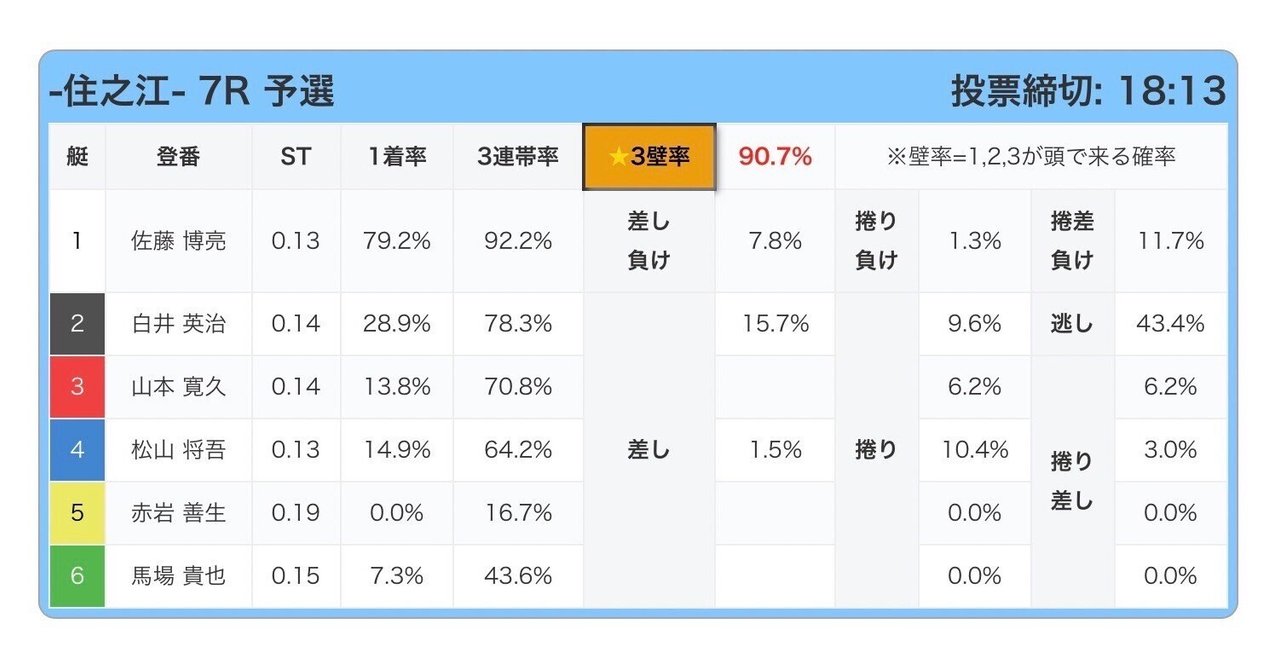Click the green boat number 6 badge
The width and height of the screenshot is (1280, 670).
coord(77,576)
